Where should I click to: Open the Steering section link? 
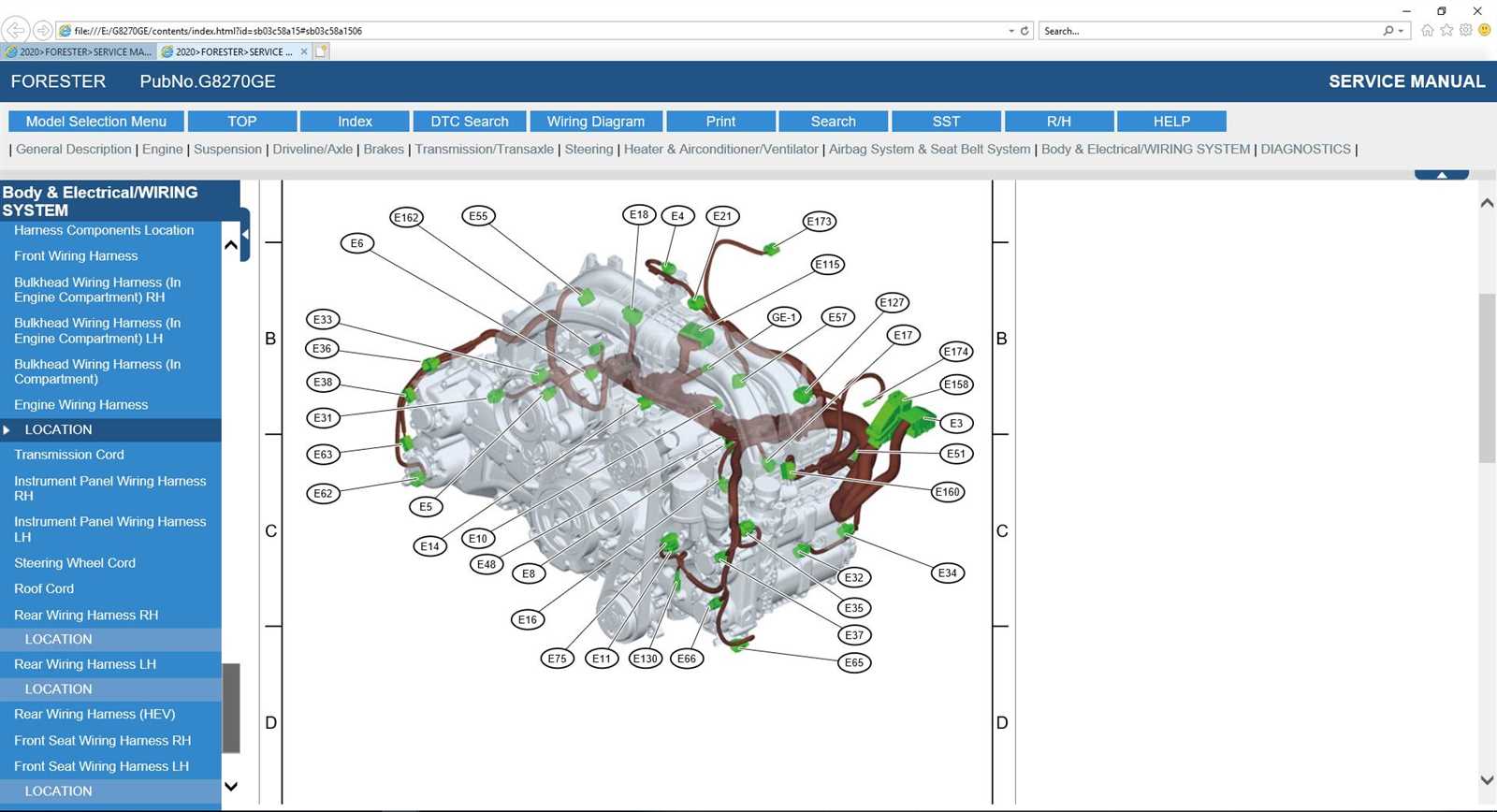click(589, 150)
